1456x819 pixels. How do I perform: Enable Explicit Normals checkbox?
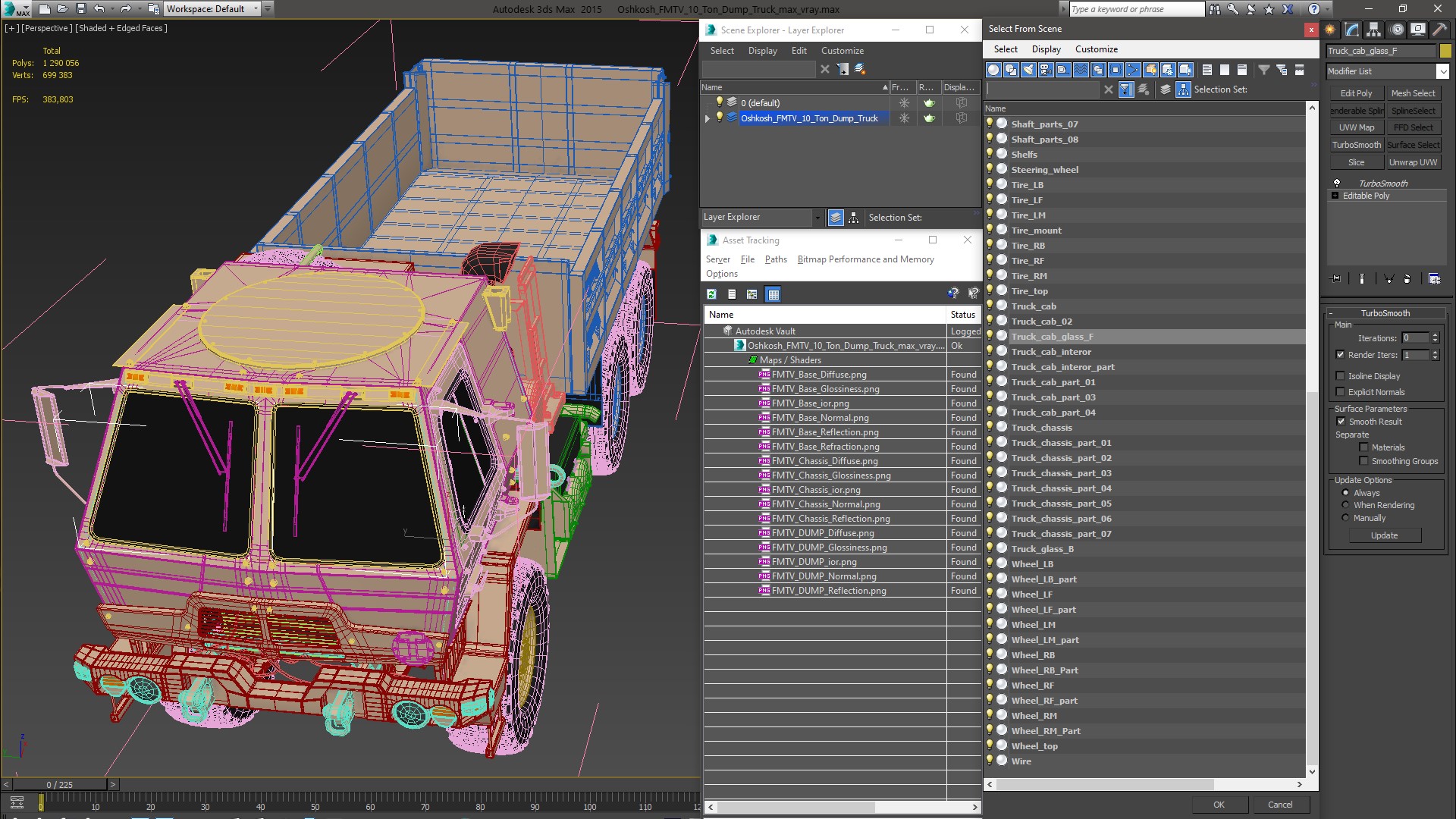pos(1340,392)
